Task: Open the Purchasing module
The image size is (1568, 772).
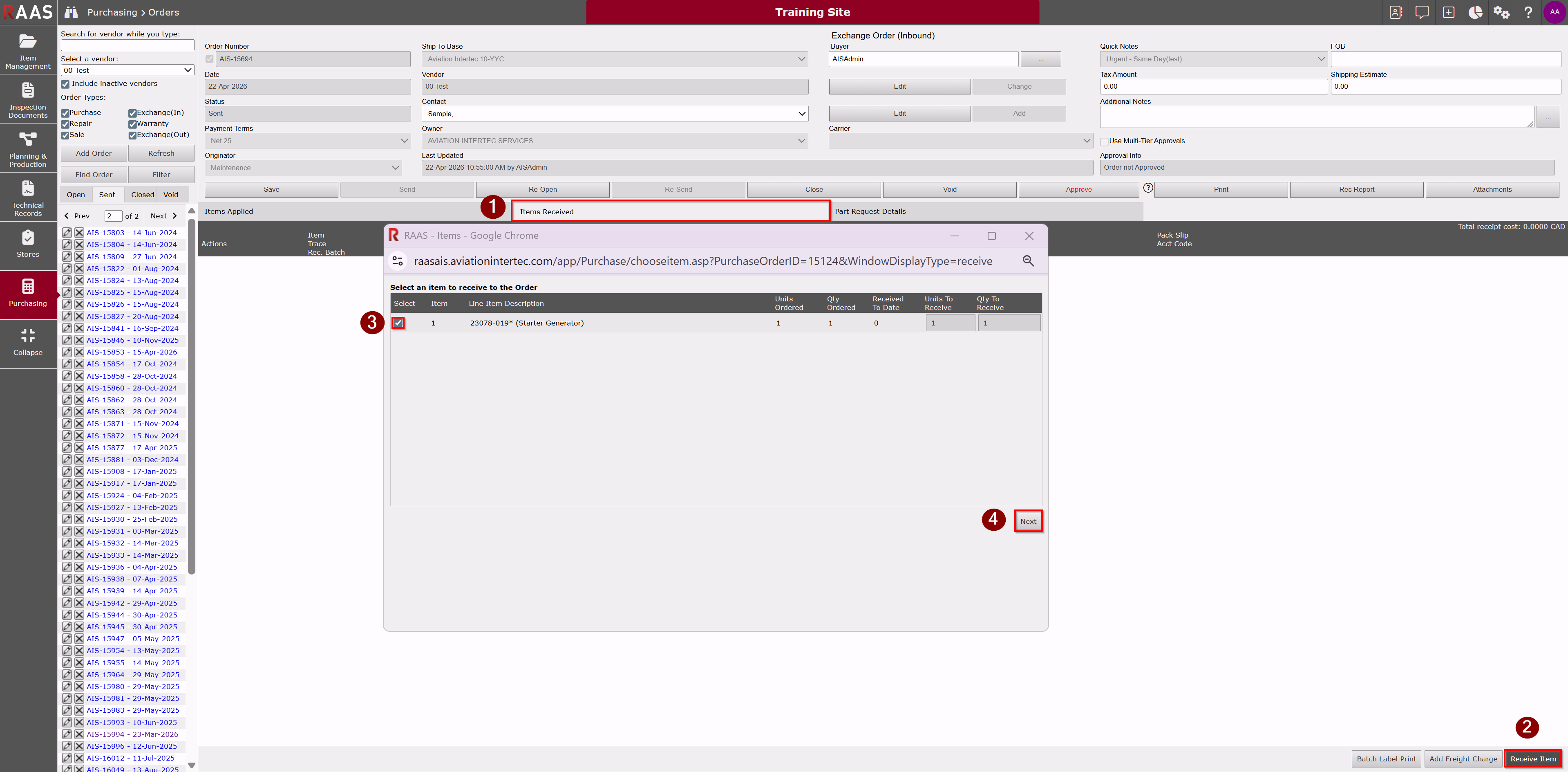Action: (x=28, y=294)
